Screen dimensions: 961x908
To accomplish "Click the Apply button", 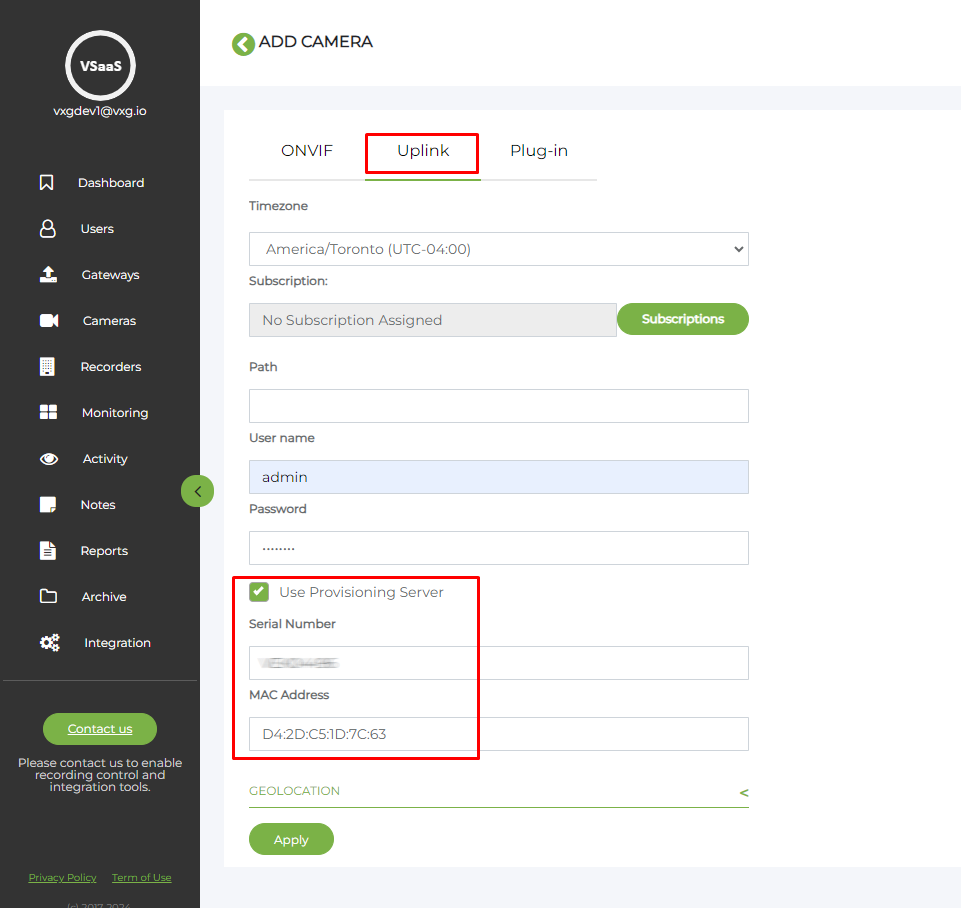I will point(291,840).
